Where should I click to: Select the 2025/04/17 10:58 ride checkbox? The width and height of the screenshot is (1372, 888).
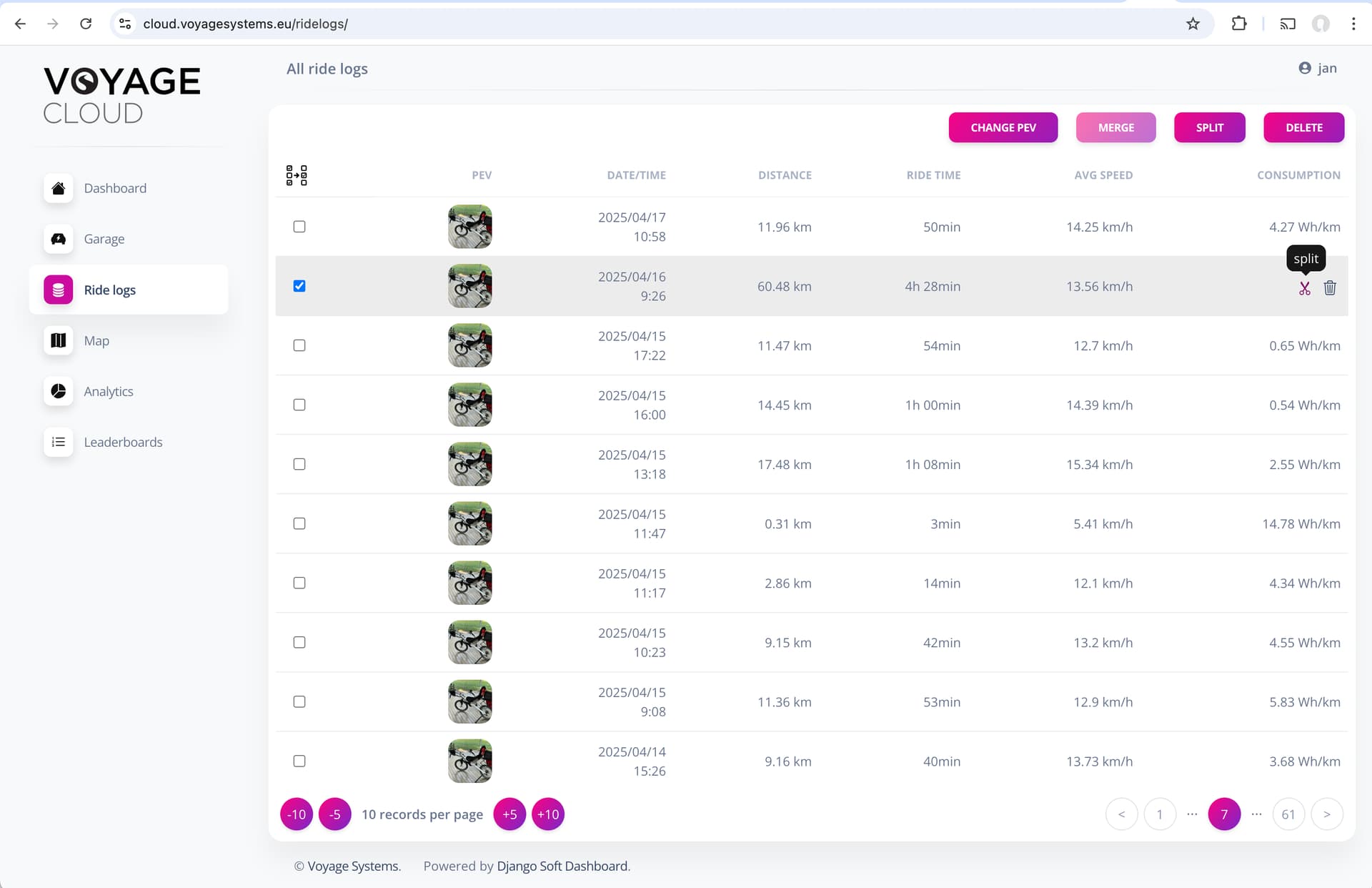[299, 227]
